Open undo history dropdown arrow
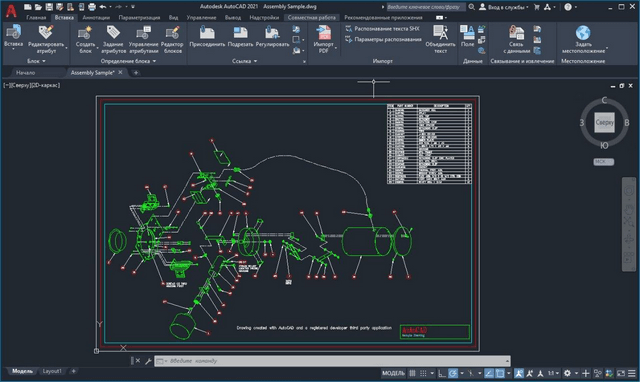Viewport: 640px width, 382px height. (110, 7)
